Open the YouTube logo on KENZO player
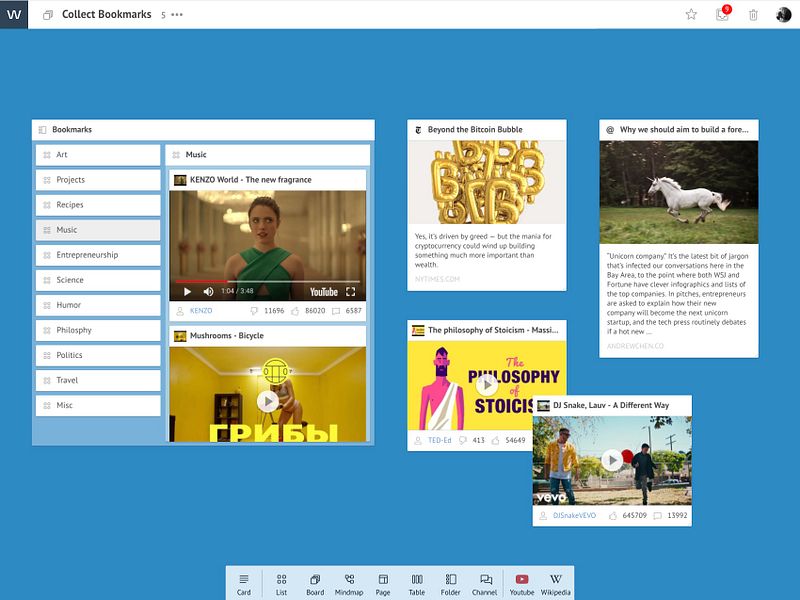The image size is (800, 600). [324, 292]
